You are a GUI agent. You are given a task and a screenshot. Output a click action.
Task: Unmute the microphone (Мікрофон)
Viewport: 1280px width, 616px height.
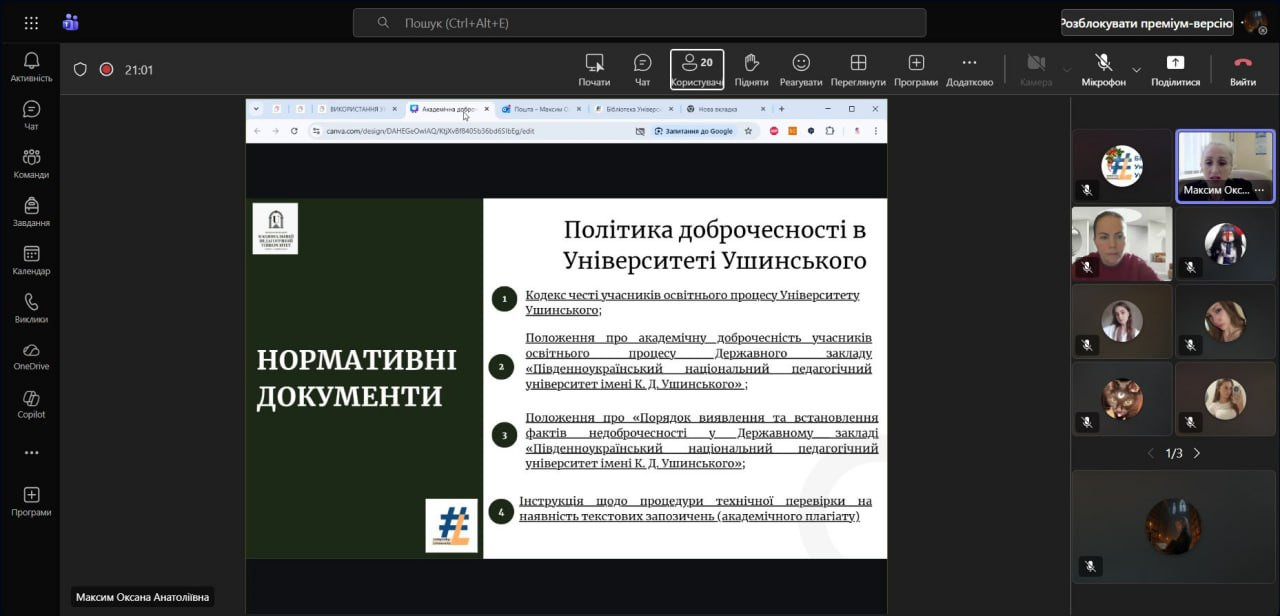coord(1103,69)
